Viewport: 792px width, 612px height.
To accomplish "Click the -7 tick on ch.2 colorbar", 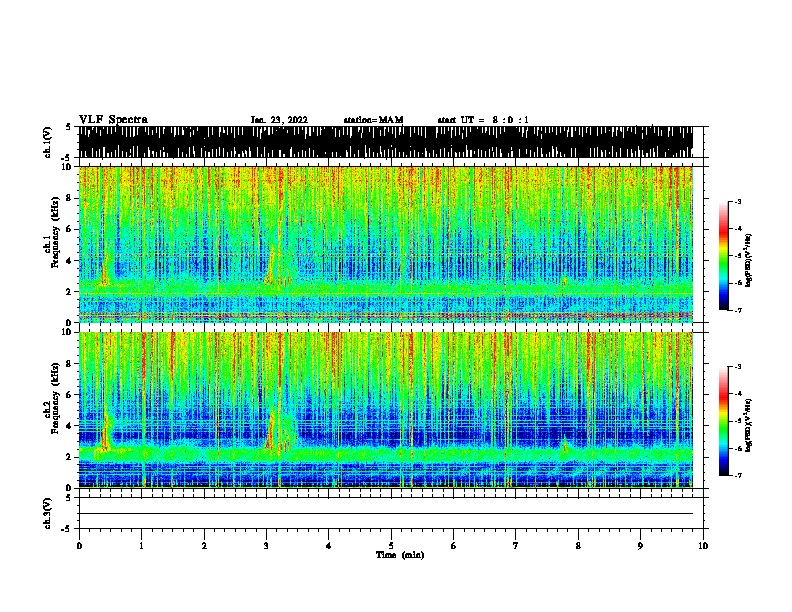I will click(x=738, y=475).
